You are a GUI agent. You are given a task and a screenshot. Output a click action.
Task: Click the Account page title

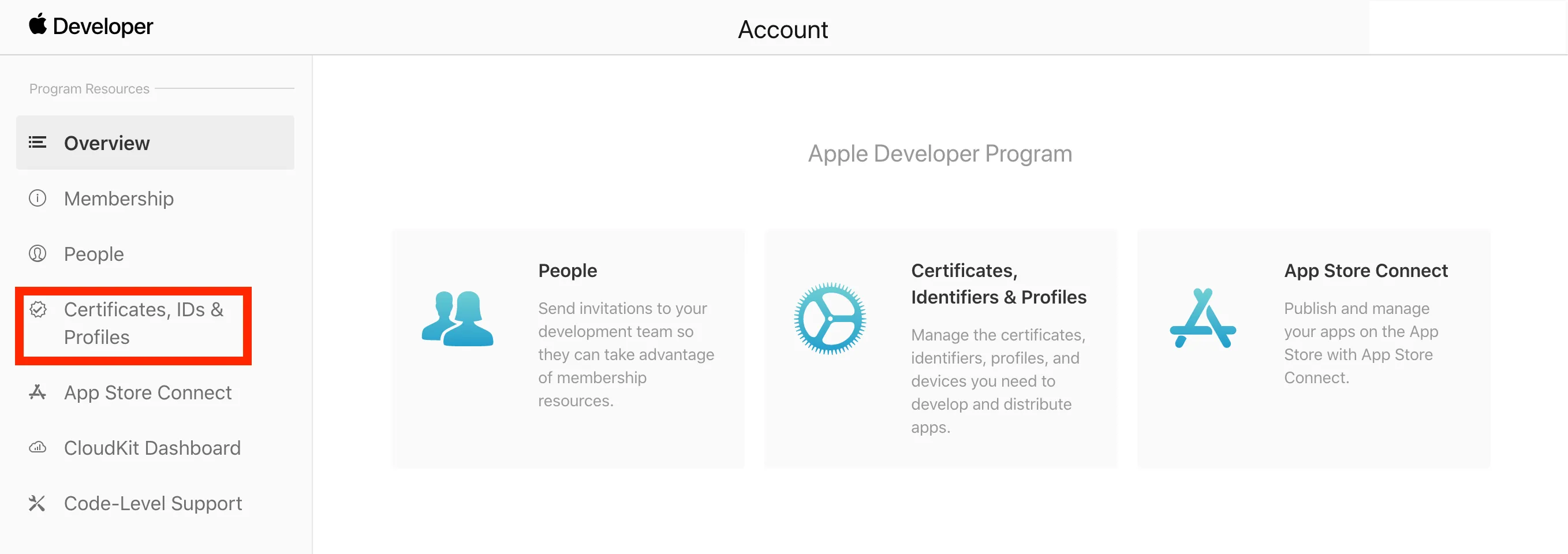pos(783,29)
